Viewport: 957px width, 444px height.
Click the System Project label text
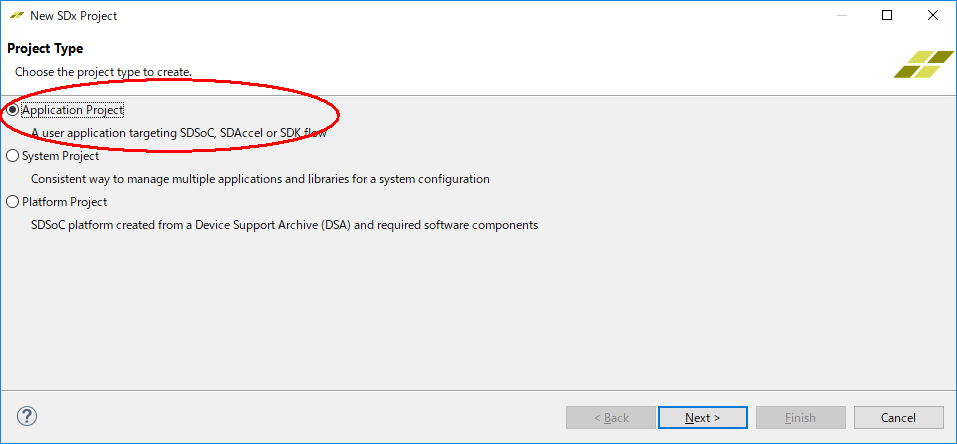pyautogui.click(x=60, y=156)
